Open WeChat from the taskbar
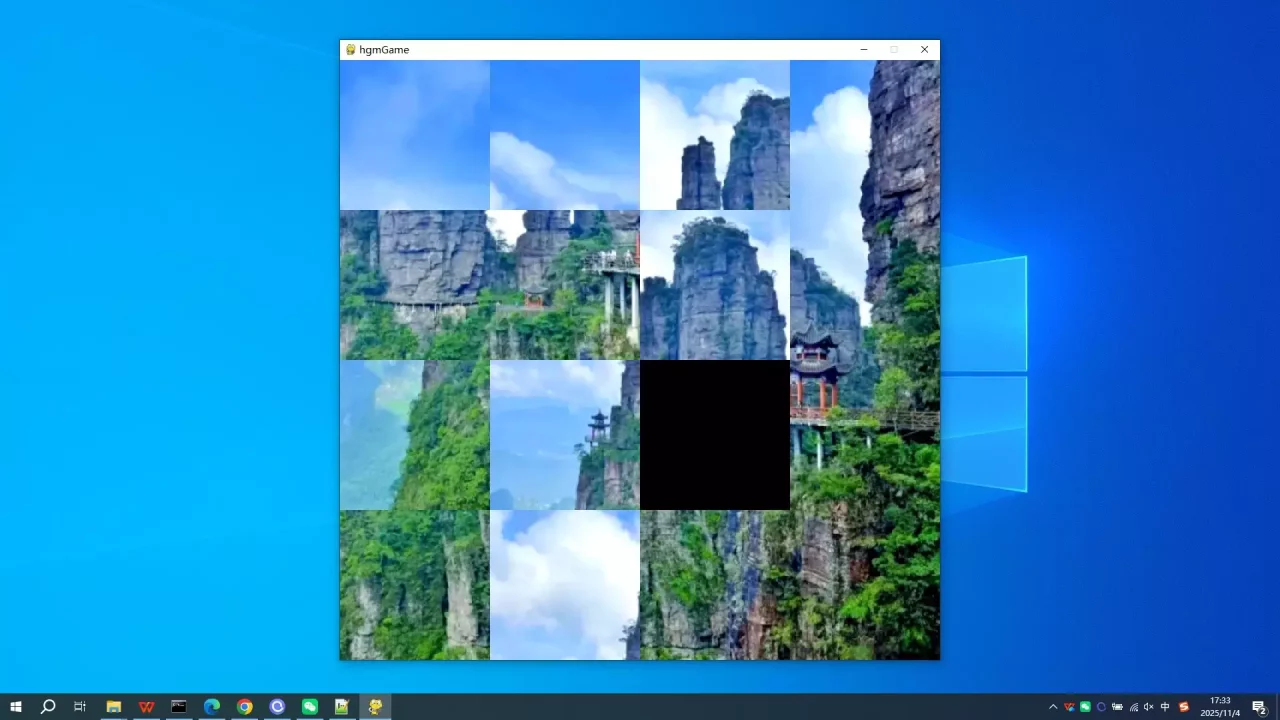1280x720 pixels. coord(309,707)
